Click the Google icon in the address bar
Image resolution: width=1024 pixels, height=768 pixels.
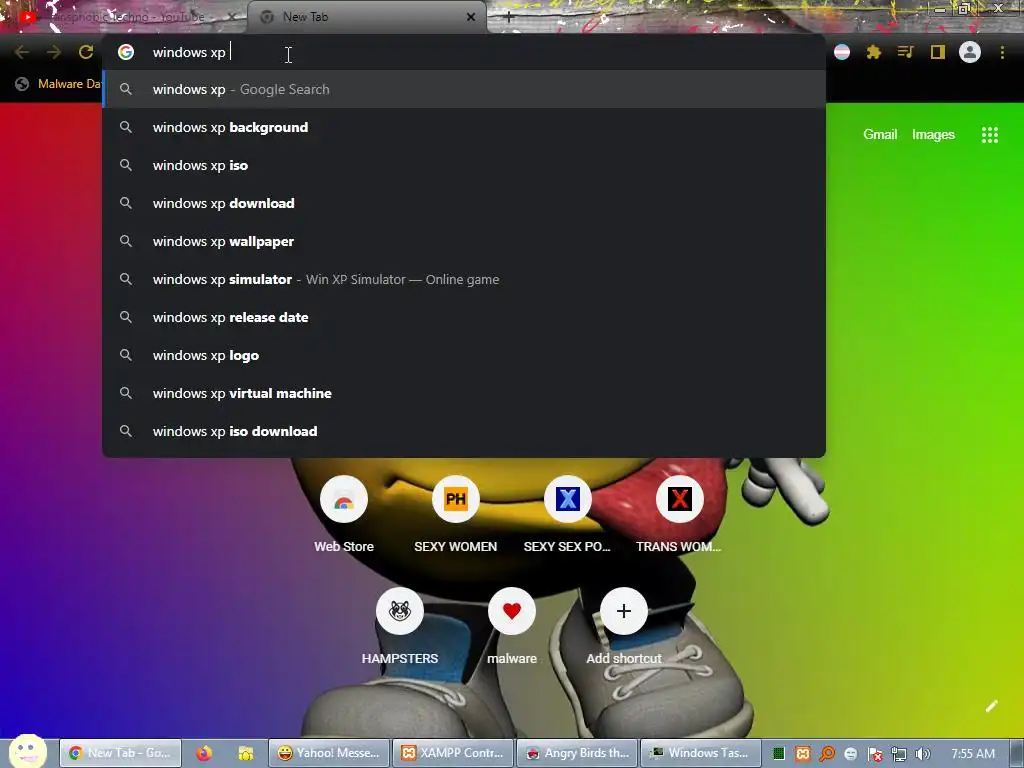click(x=126, y=52)
